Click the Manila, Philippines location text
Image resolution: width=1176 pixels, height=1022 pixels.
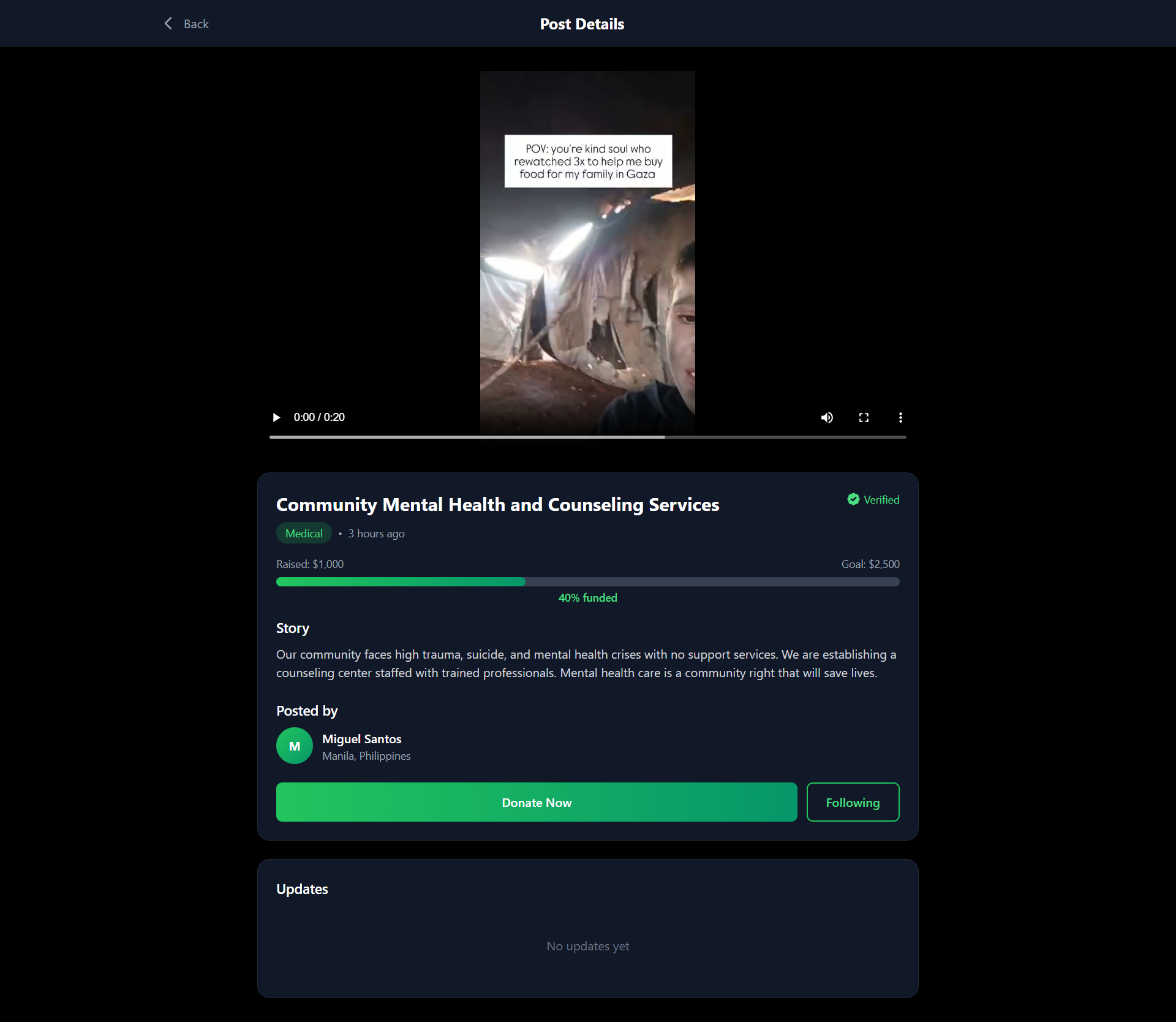pos(366,756)
